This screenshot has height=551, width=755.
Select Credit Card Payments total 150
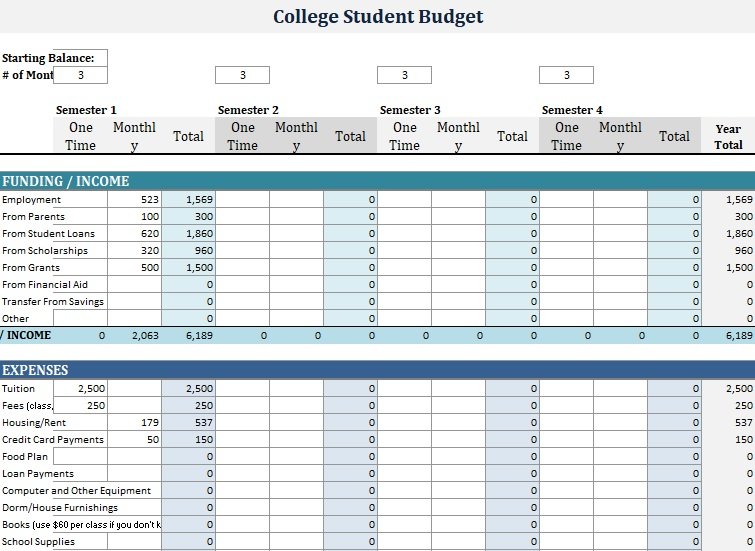tap(188, 440)
